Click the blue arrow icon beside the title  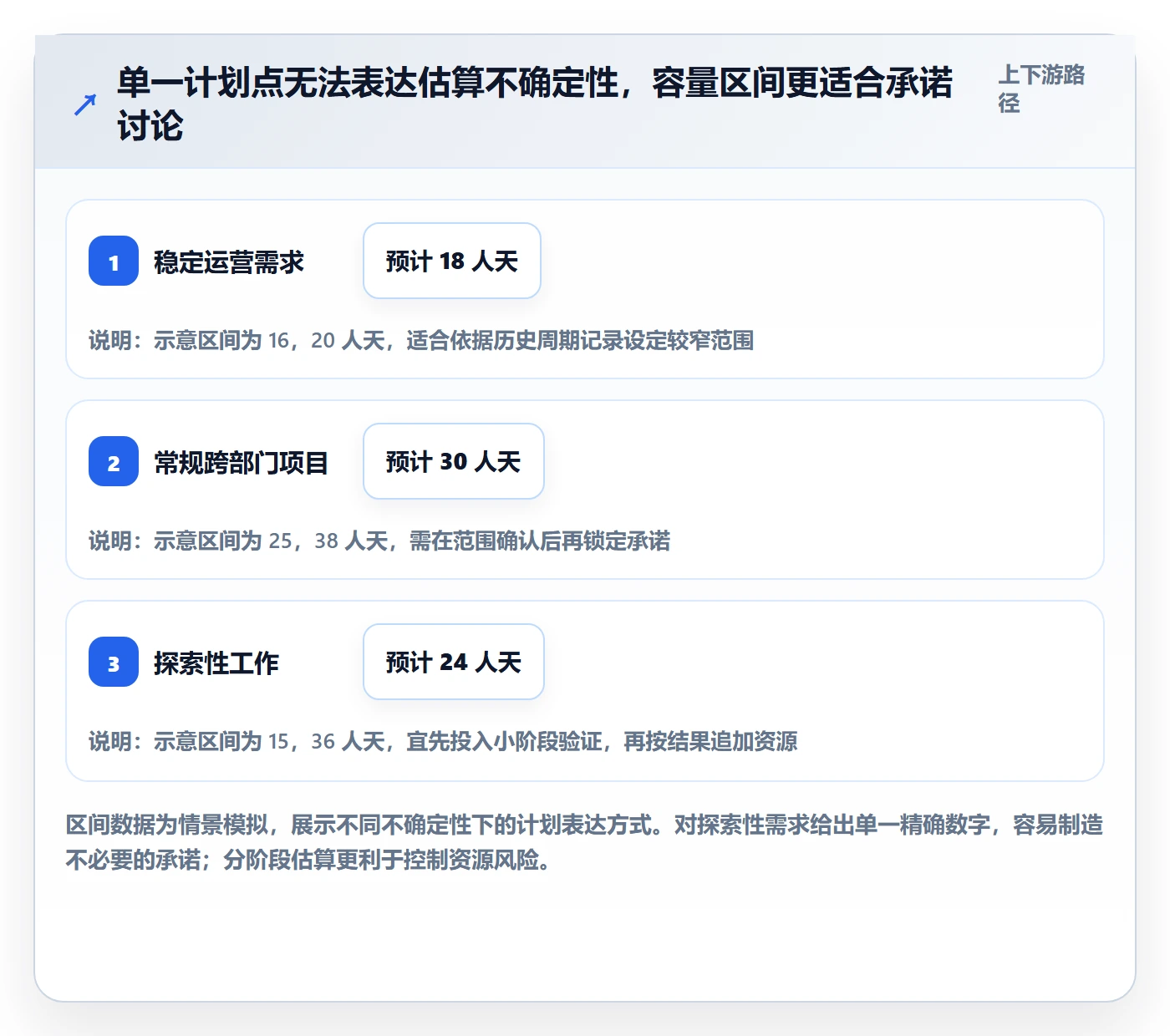tap(84, 105)
